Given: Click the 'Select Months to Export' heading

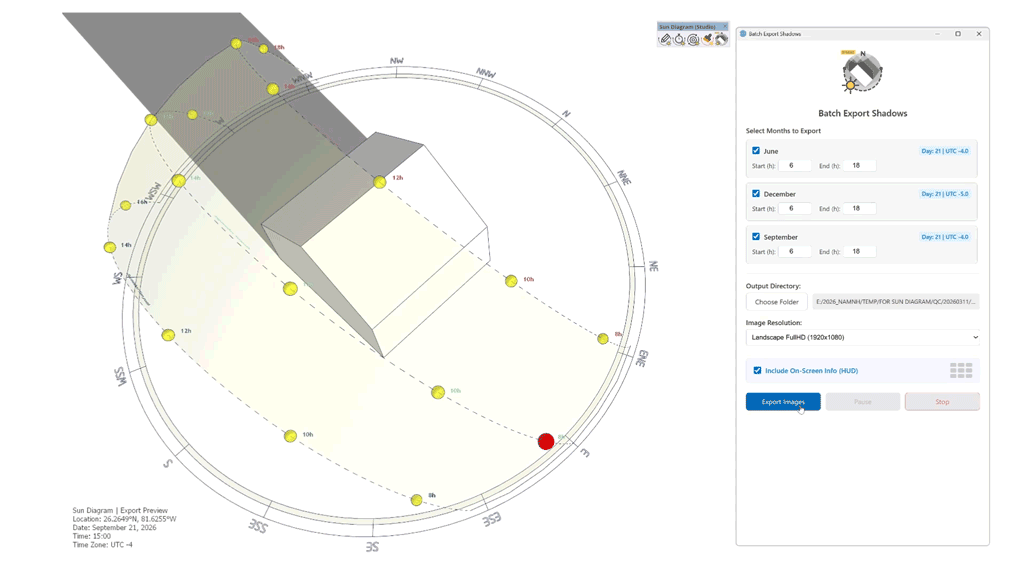Looking at the screenshot, I should pyautogui.click(x=783, y=131).
